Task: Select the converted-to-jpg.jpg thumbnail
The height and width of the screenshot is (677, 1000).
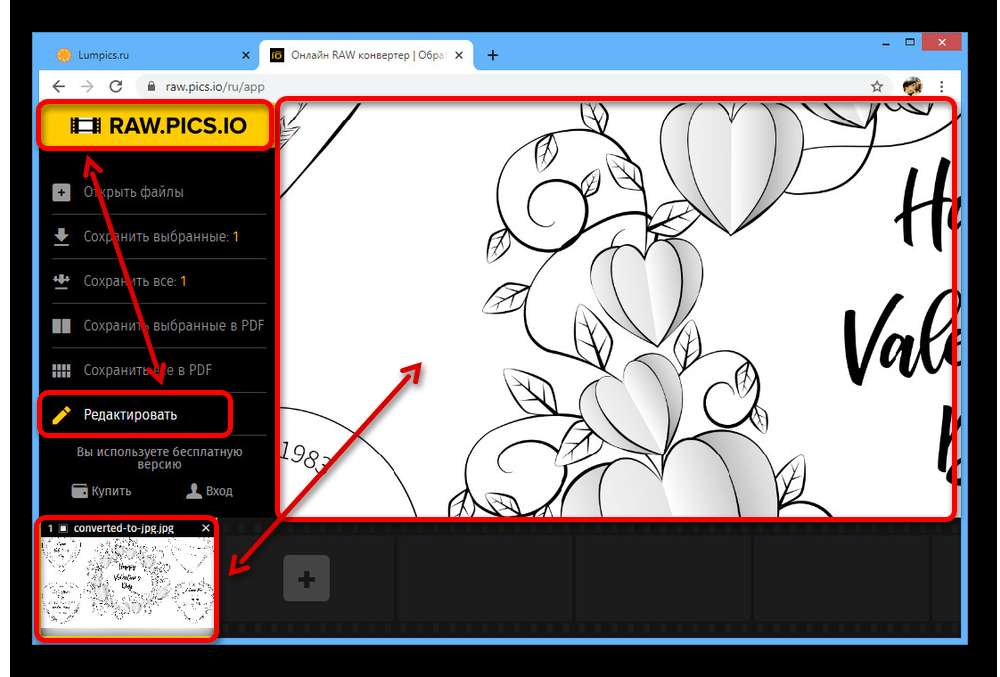Action: coord(127,585)
